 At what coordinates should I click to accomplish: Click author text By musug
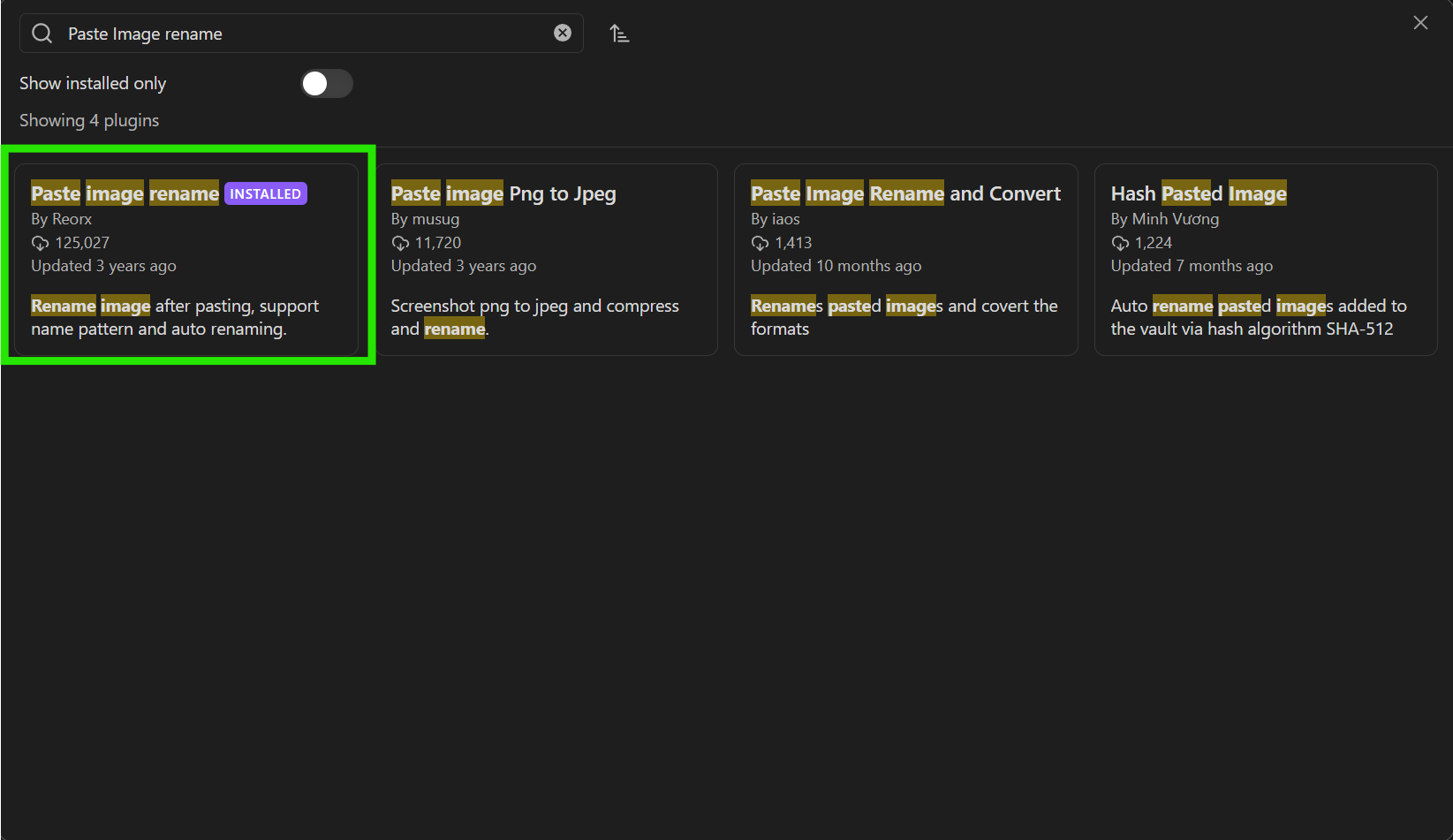click(x=425, y=219)
